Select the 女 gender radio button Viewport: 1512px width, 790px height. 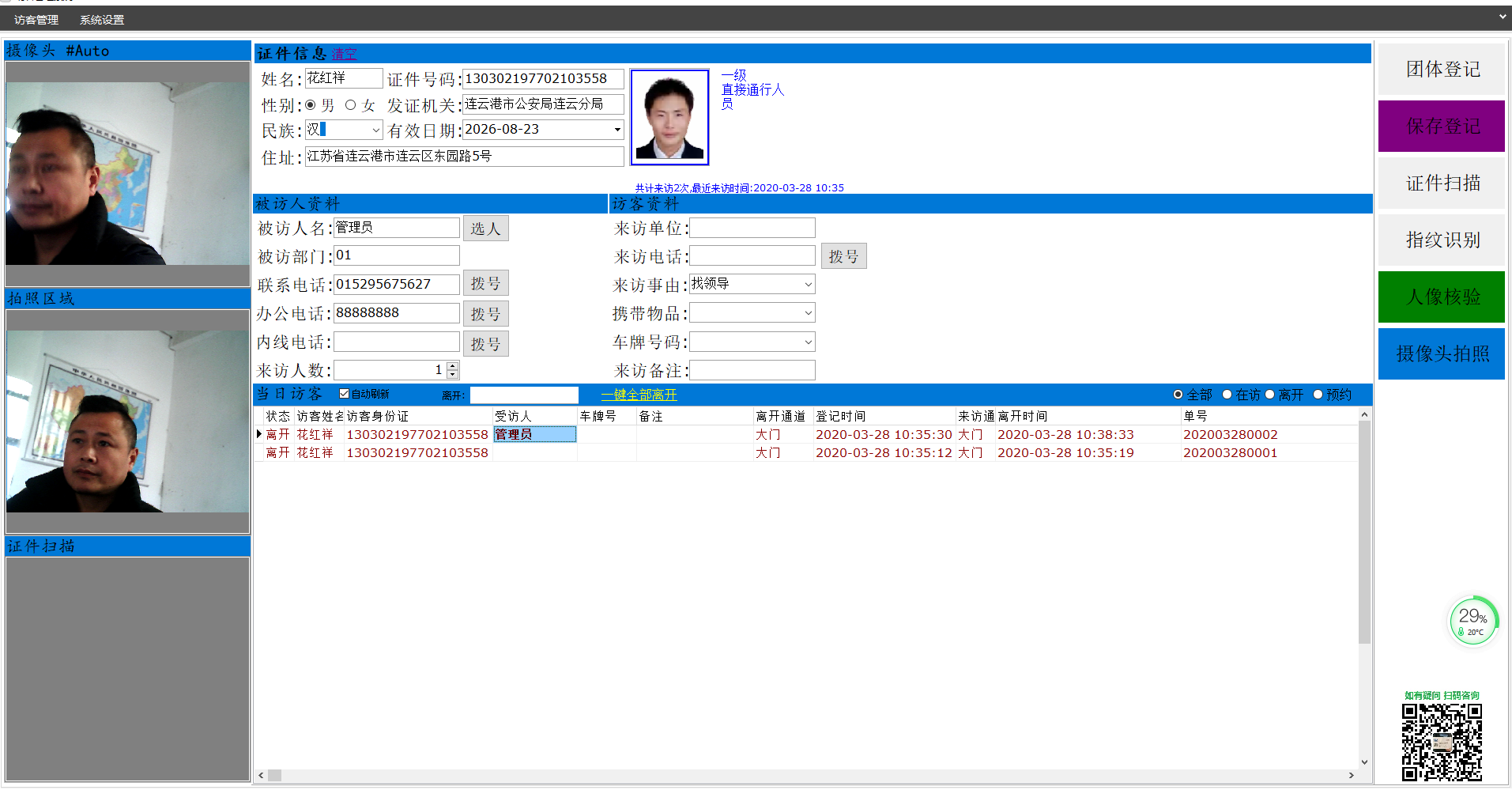[x=351, y=105]
